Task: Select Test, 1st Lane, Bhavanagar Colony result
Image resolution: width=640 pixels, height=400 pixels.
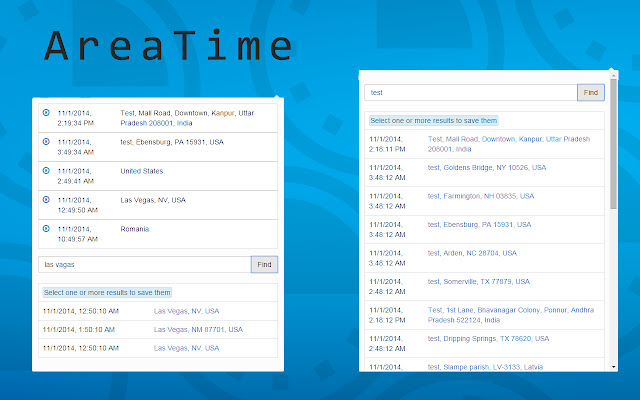Action: 511,315
